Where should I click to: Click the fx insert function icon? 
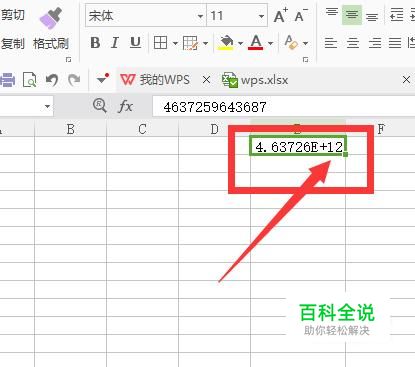(x=125, y=106)
